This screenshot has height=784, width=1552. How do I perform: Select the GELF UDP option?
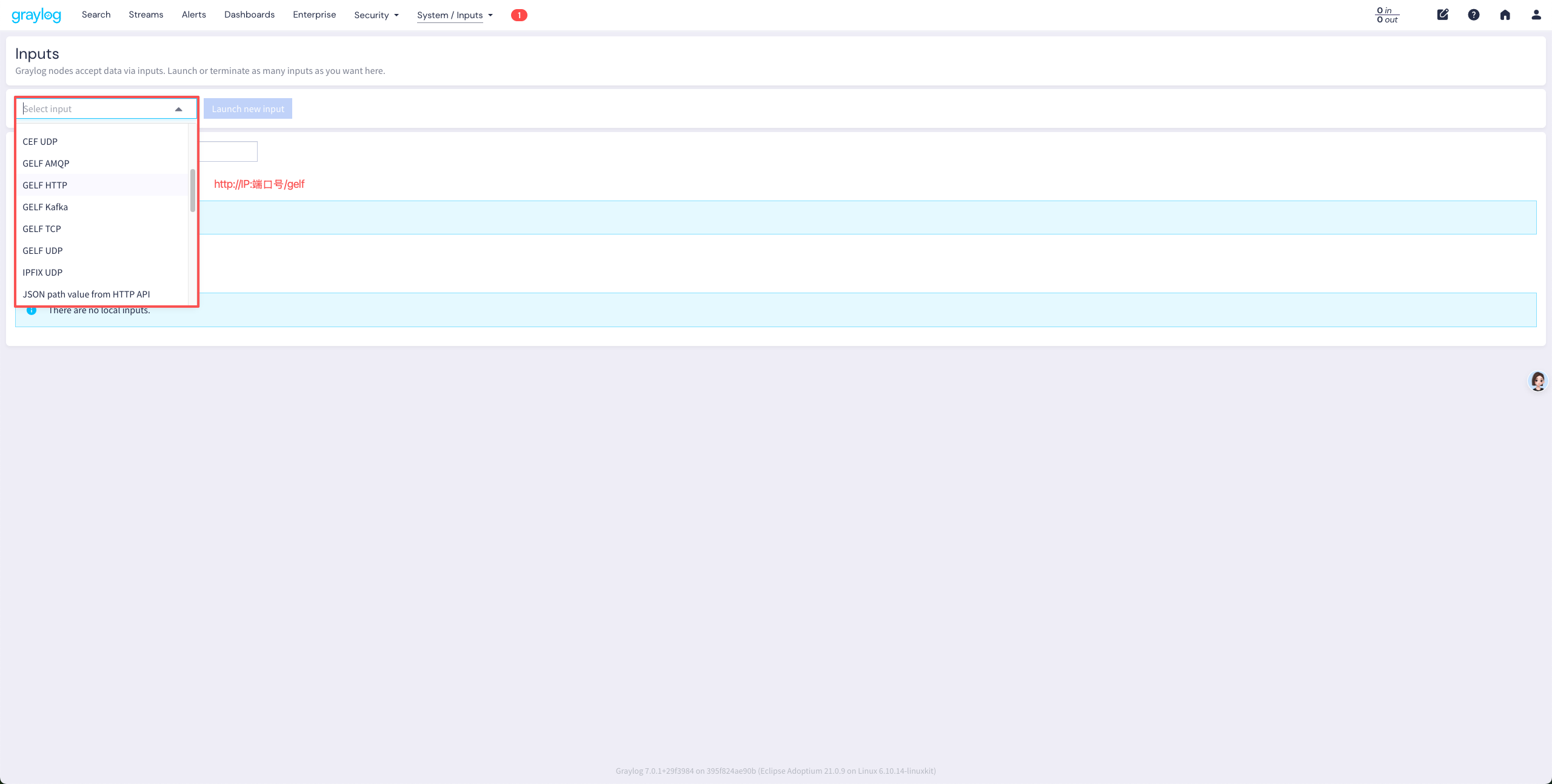click(x=42, y=251)
